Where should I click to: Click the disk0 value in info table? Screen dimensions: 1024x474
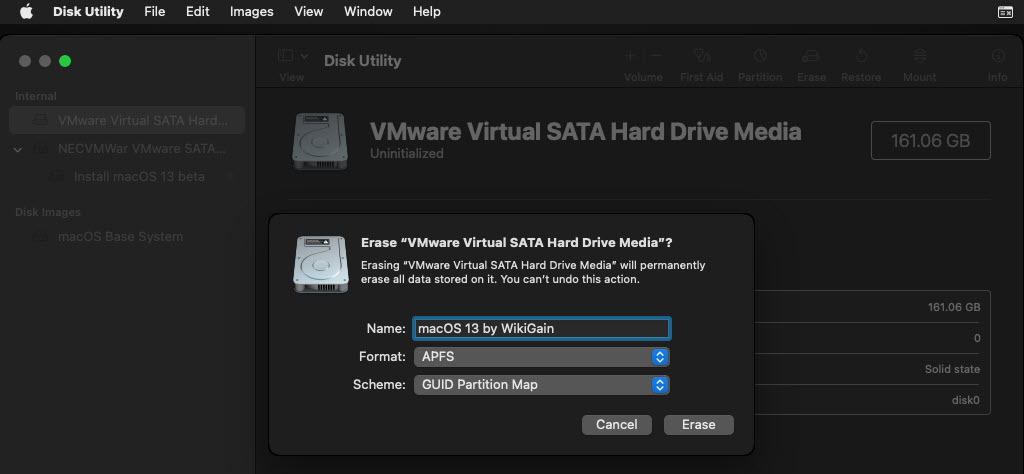tap(966, 400)
